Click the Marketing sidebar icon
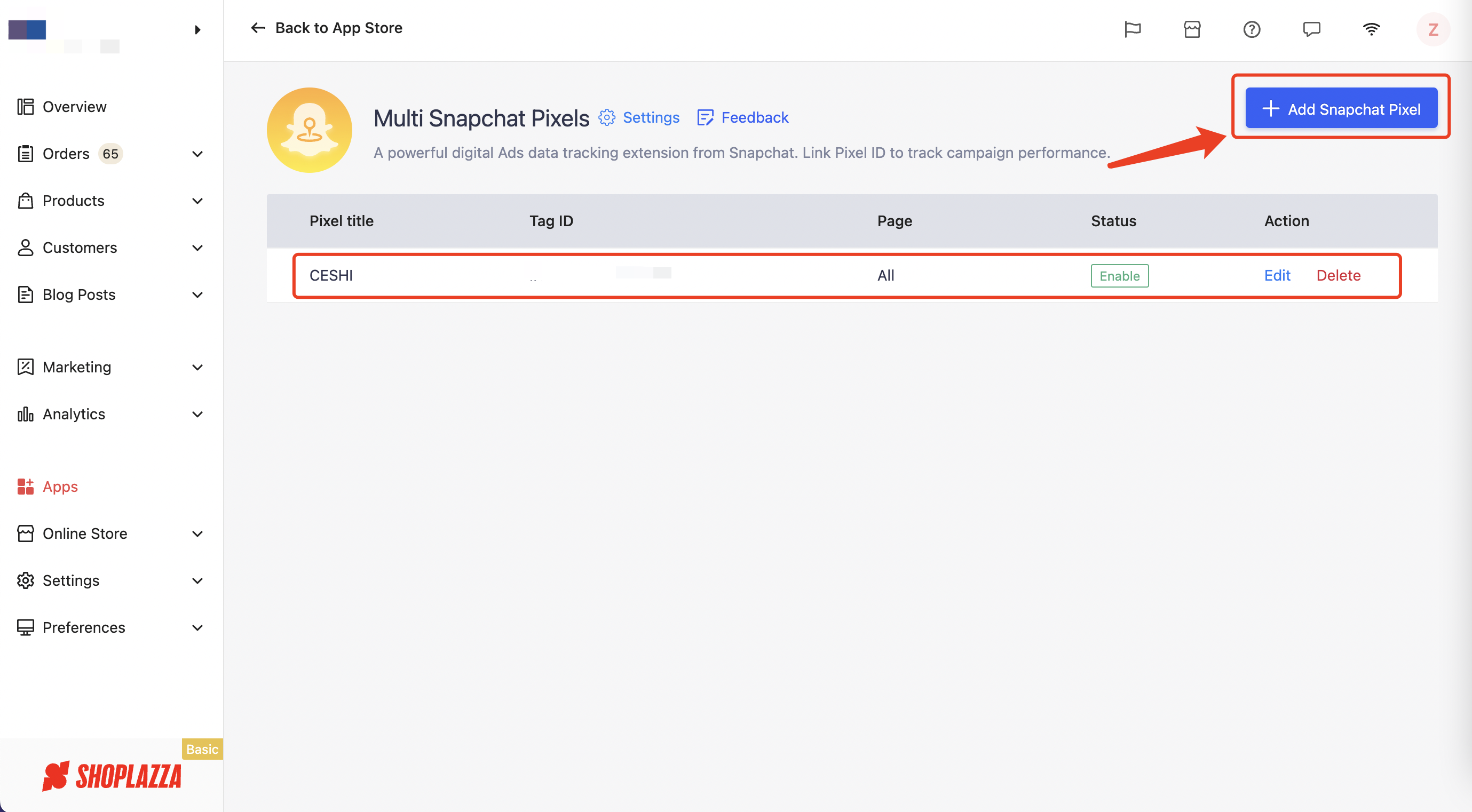Viewport: 1472px width, 812px height. pyautogui.click(x=25, y=367)
